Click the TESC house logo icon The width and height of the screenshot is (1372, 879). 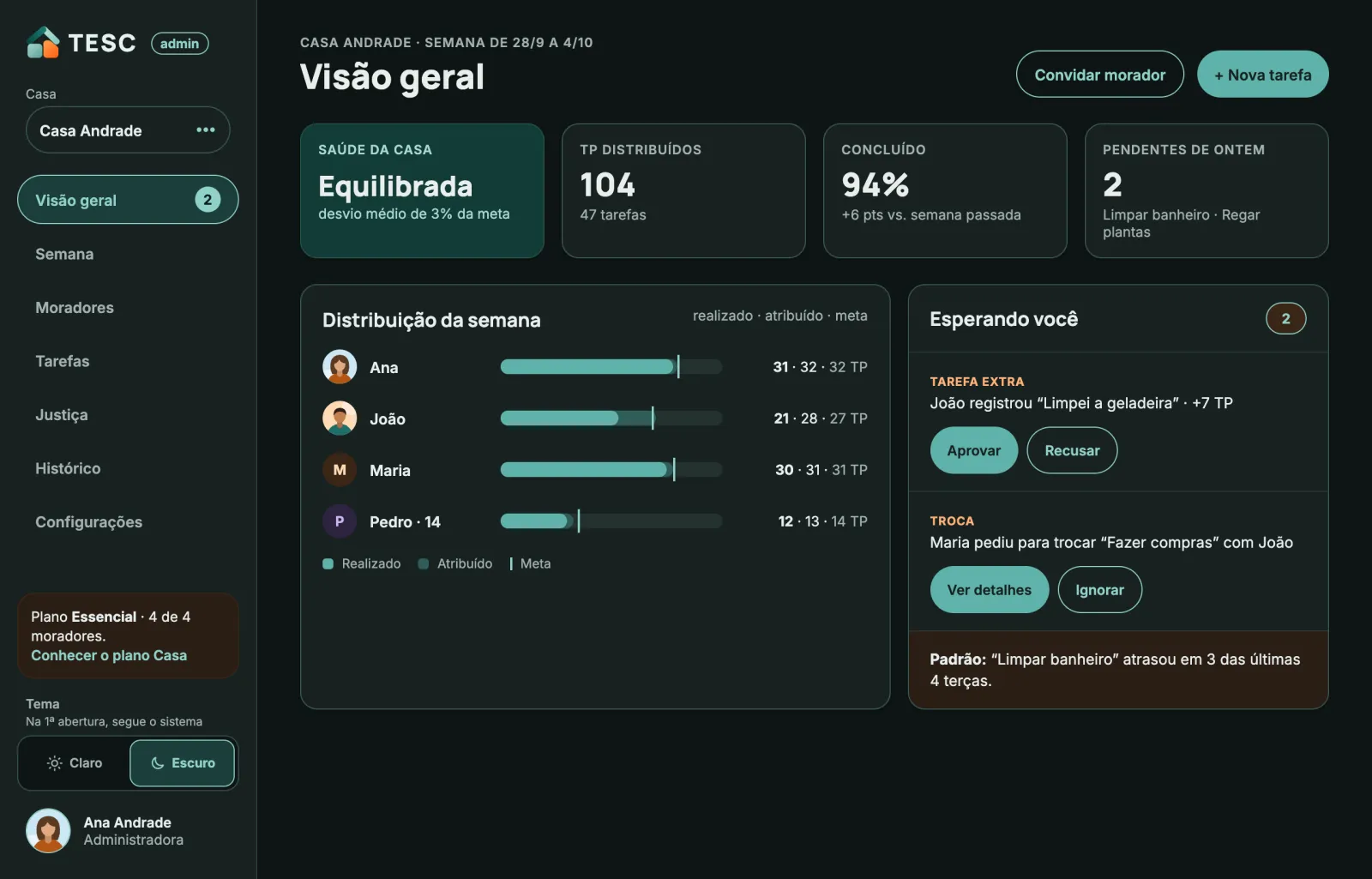coord(43,43)
